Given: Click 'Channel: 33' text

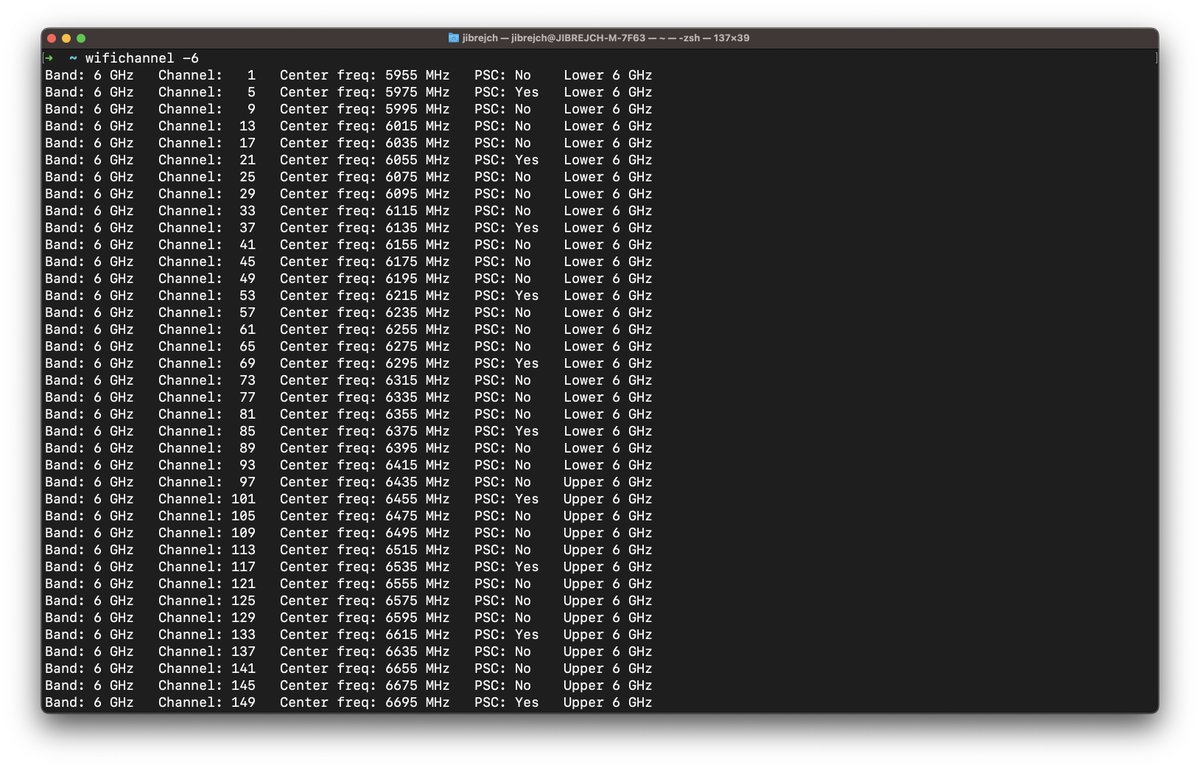Looking at the screenshot, I should [x=206, y=211].
